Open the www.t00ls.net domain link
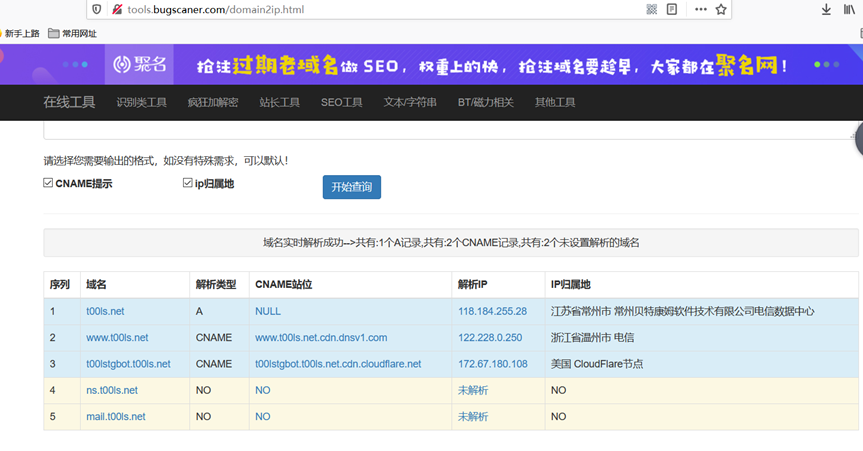Screen dimensions: 863x451 [117, 338]
